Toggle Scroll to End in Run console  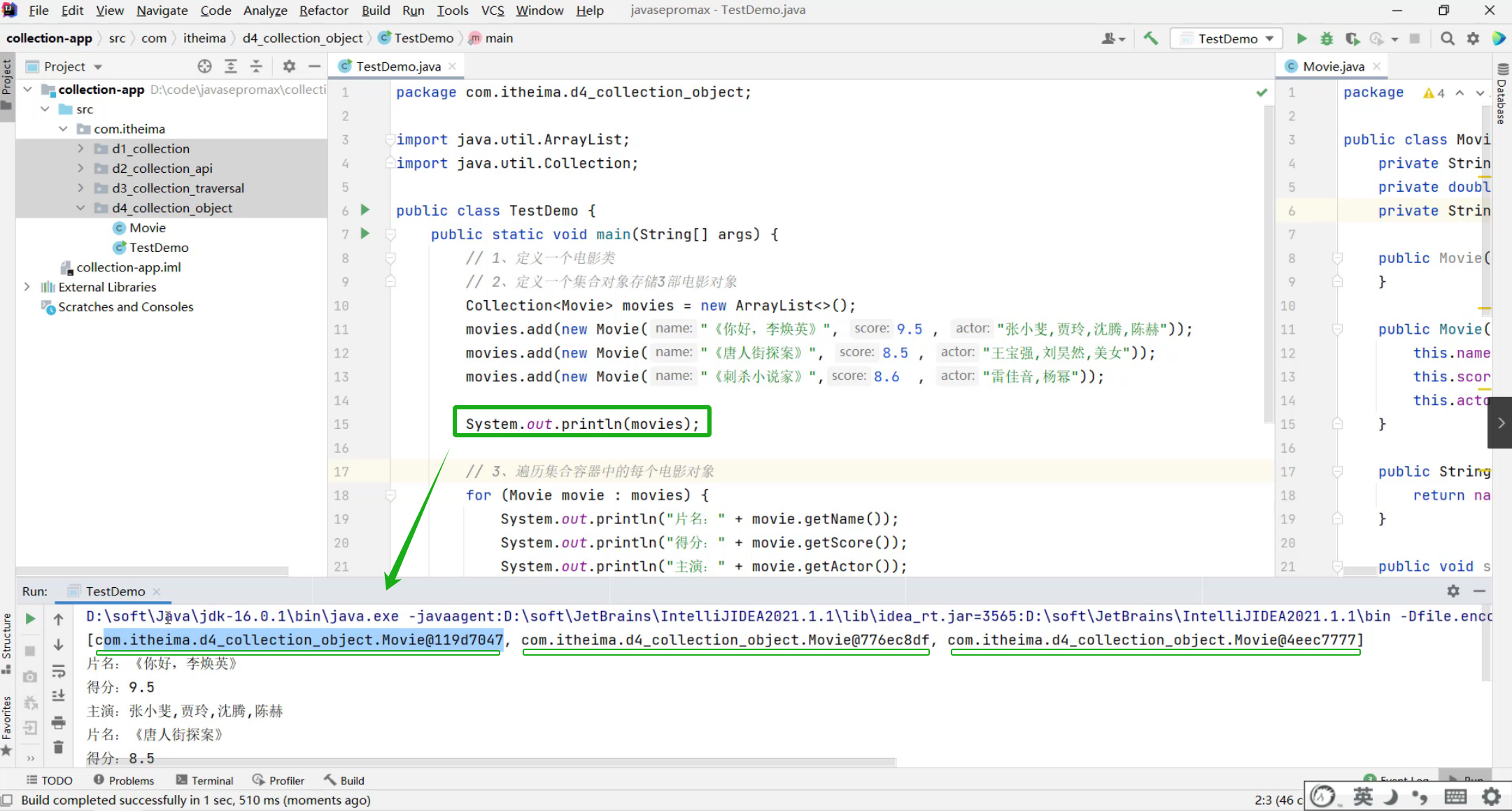click(59, 696)
